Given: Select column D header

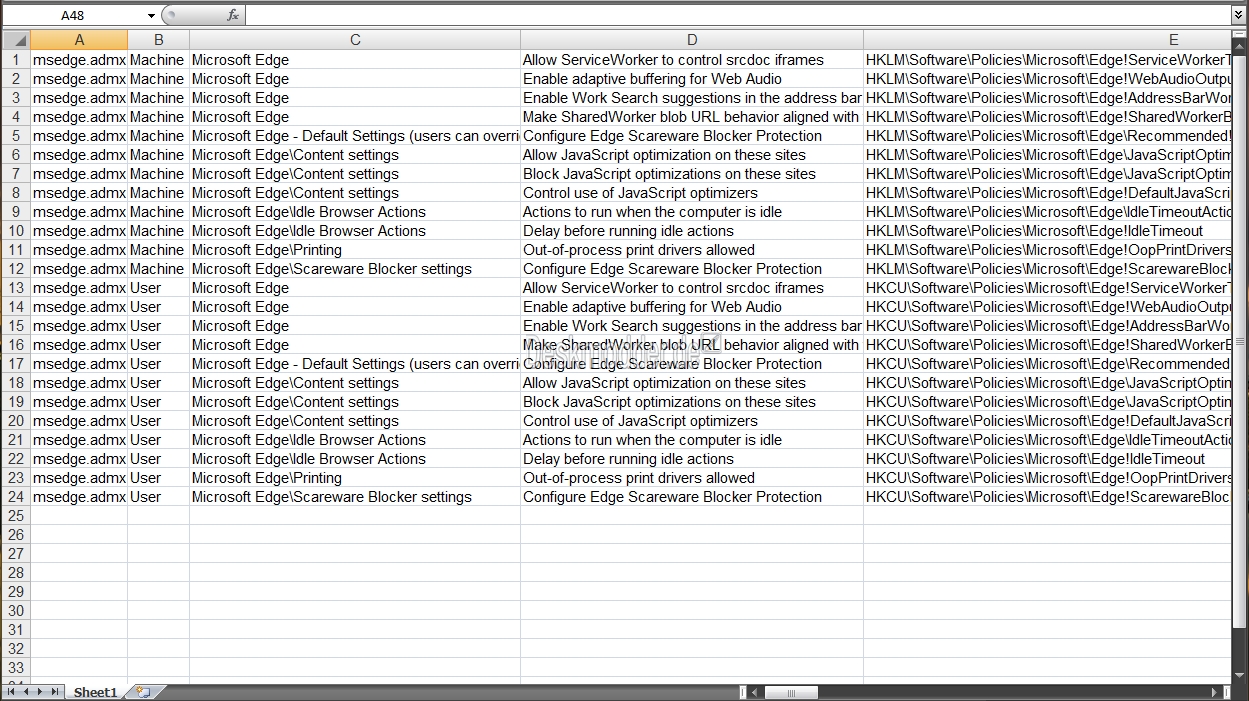Looking at the screenshot, I should (692, 40).
